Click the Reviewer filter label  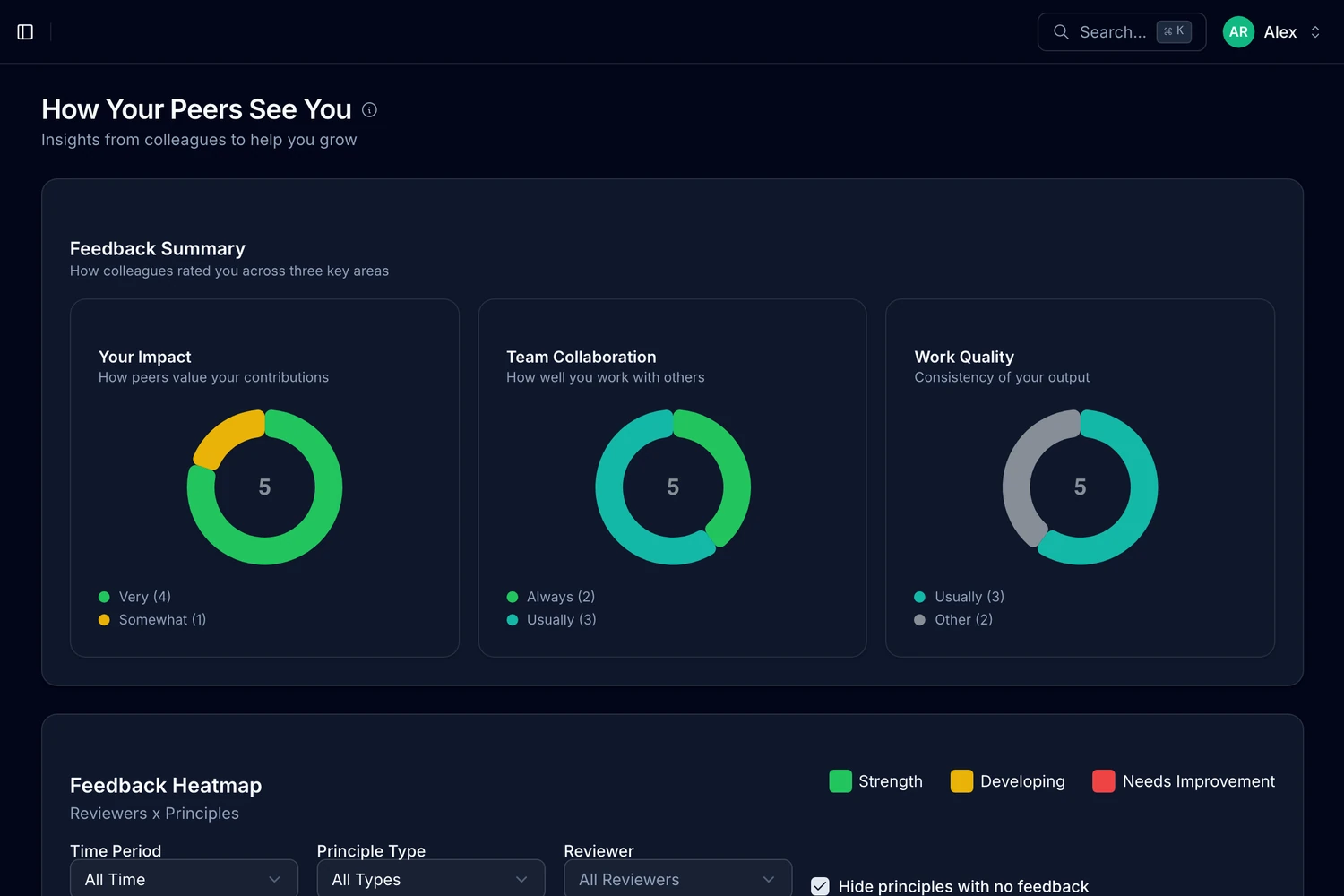click(x=599, y=851)
